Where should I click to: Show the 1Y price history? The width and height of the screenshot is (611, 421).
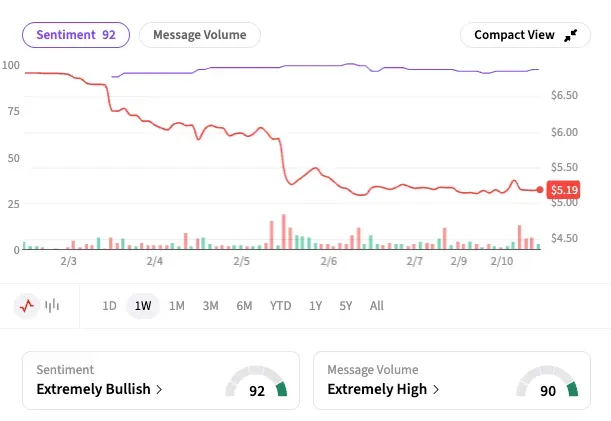point(315,306)
